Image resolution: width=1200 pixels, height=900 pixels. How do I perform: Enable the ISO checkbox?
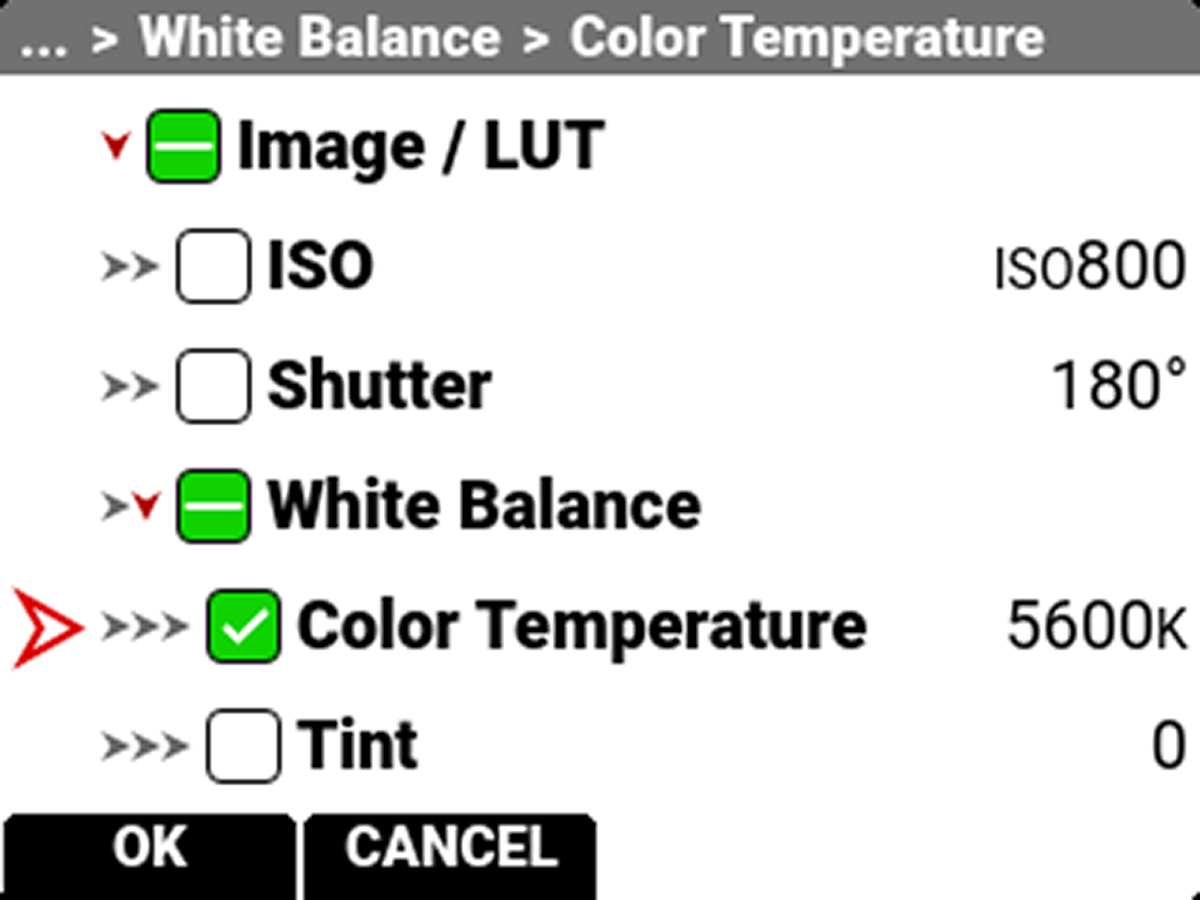[x=213, y=263]
